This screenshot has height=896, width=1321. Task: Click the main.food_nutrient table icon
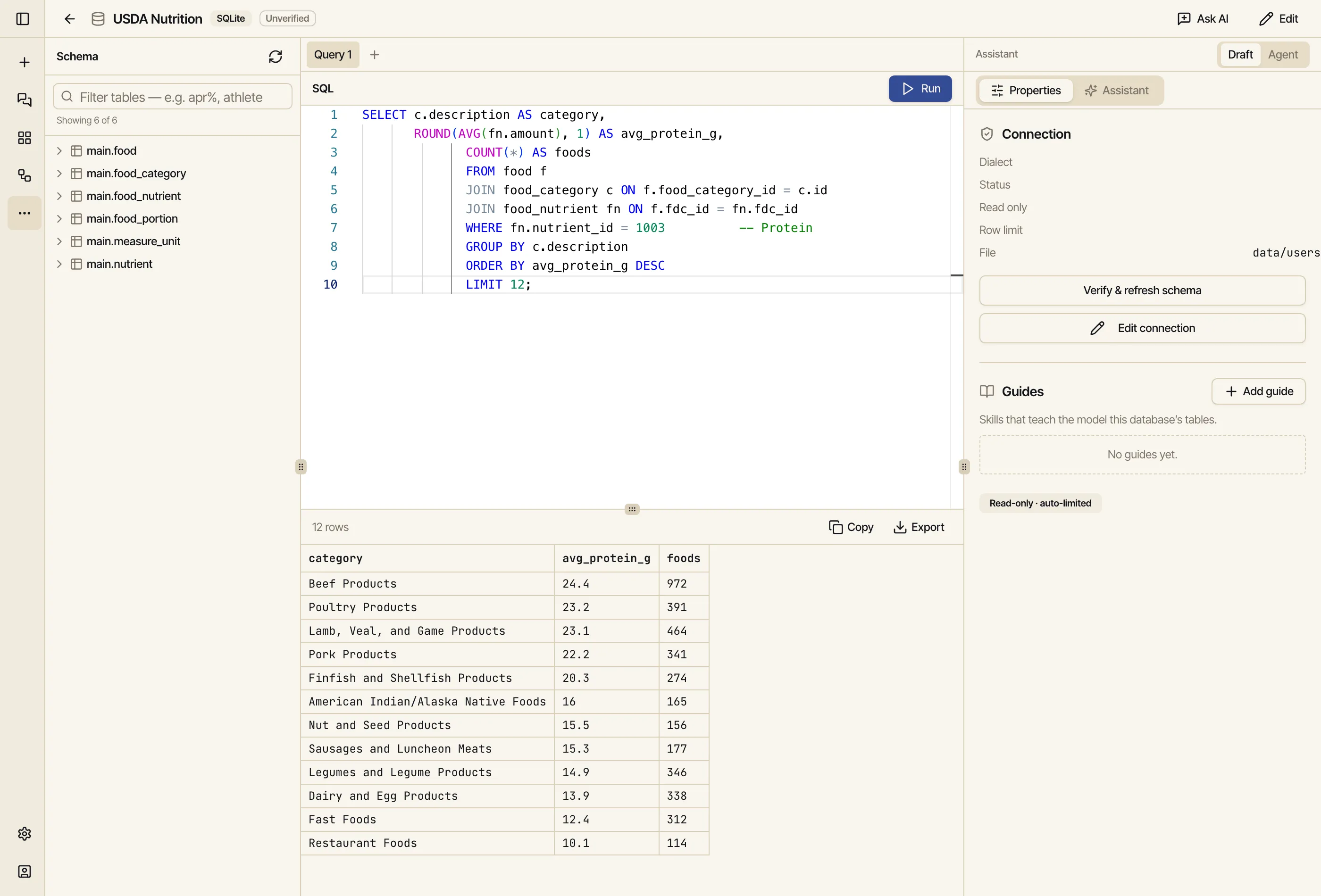(76, 196)
